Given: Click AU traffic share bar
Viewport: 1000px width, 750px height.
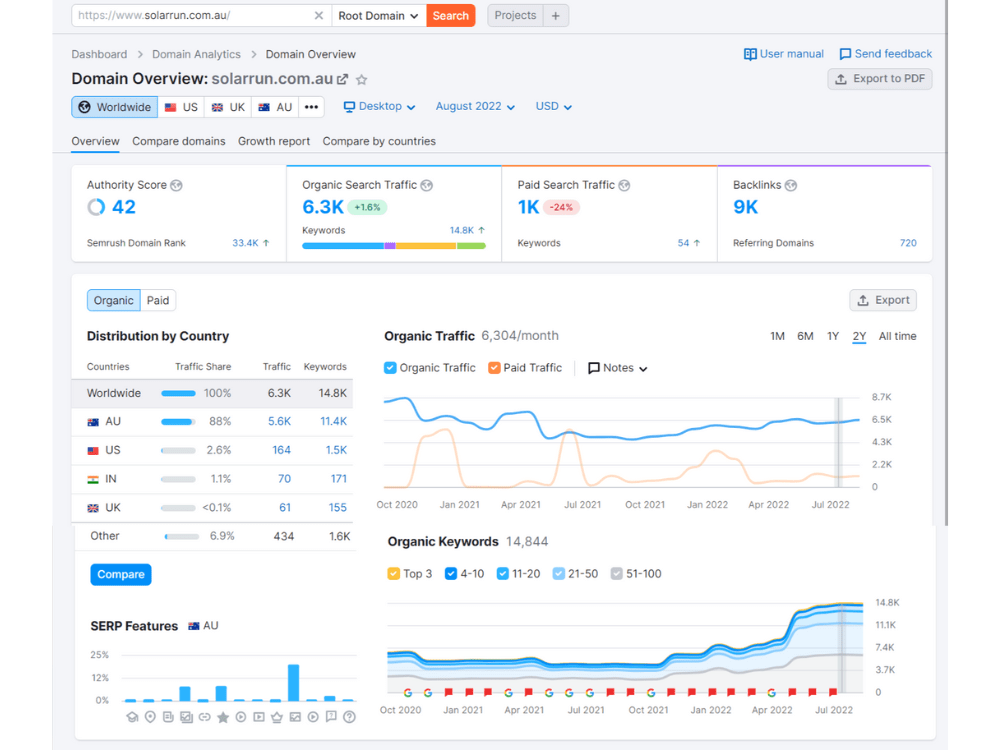Looking at the screenshot, I should 178,422.
